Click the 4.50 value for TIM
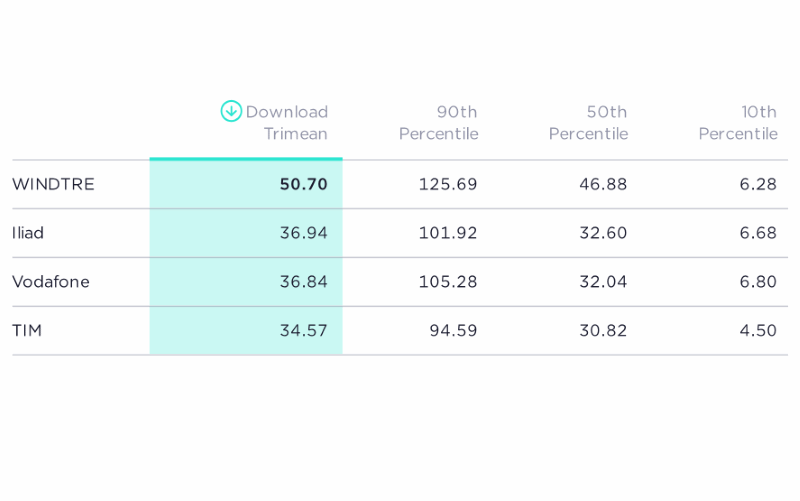800x501 pixels. tap(758, 331)
